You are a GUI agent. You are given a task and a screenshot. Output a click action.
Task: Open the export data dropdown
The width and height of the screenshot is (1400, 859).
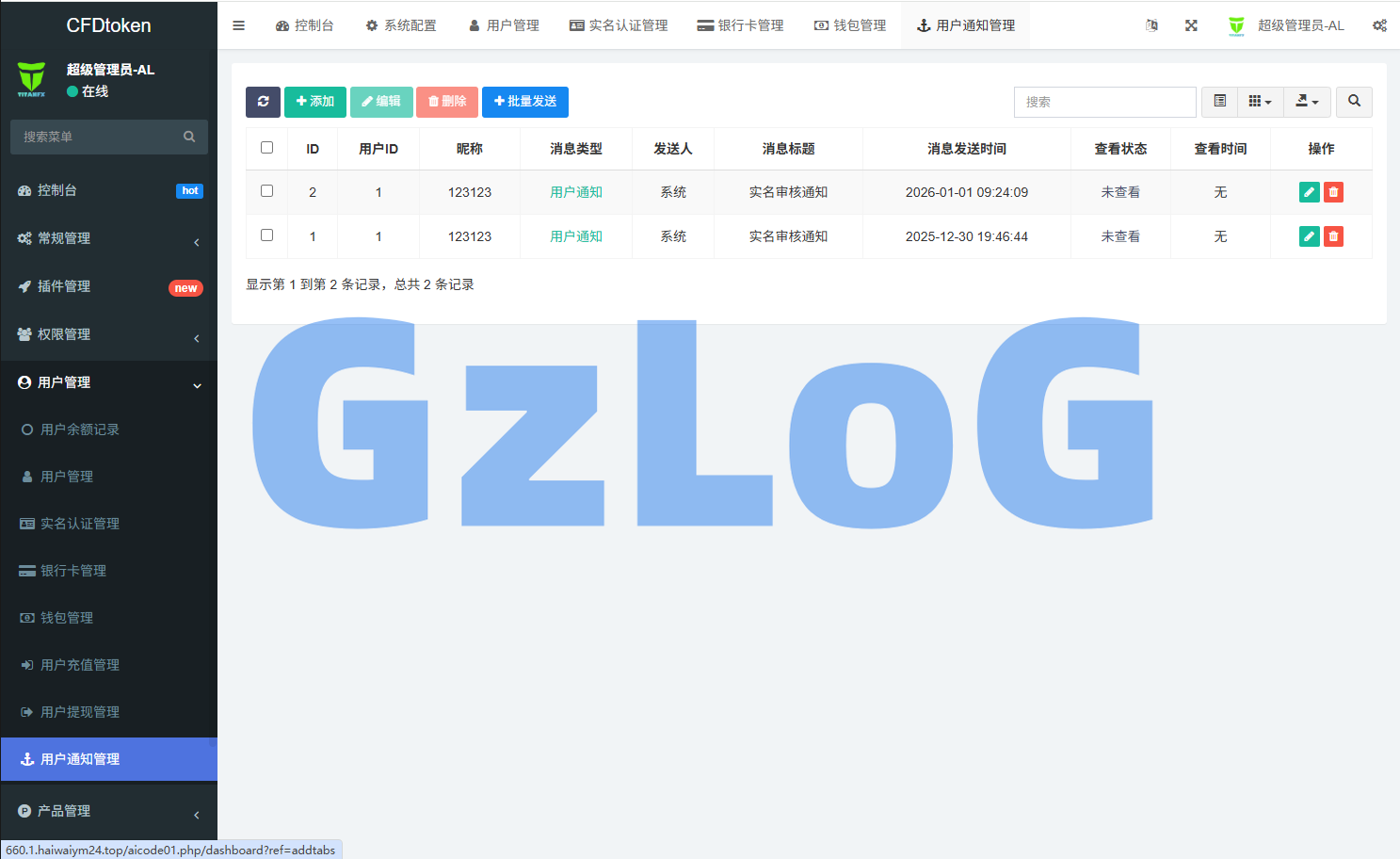coord(1307,102)
